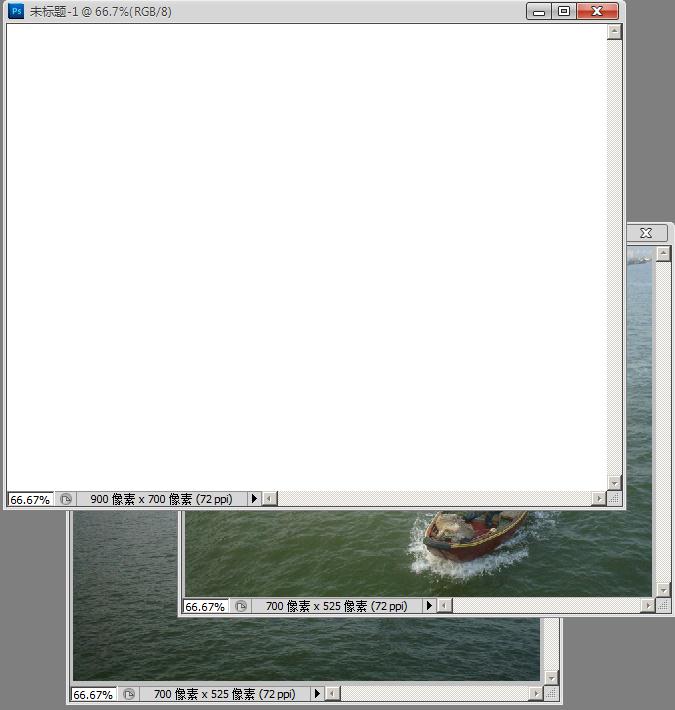Click the down scroll arrow in the rearmost window

(x=551, y=678)
